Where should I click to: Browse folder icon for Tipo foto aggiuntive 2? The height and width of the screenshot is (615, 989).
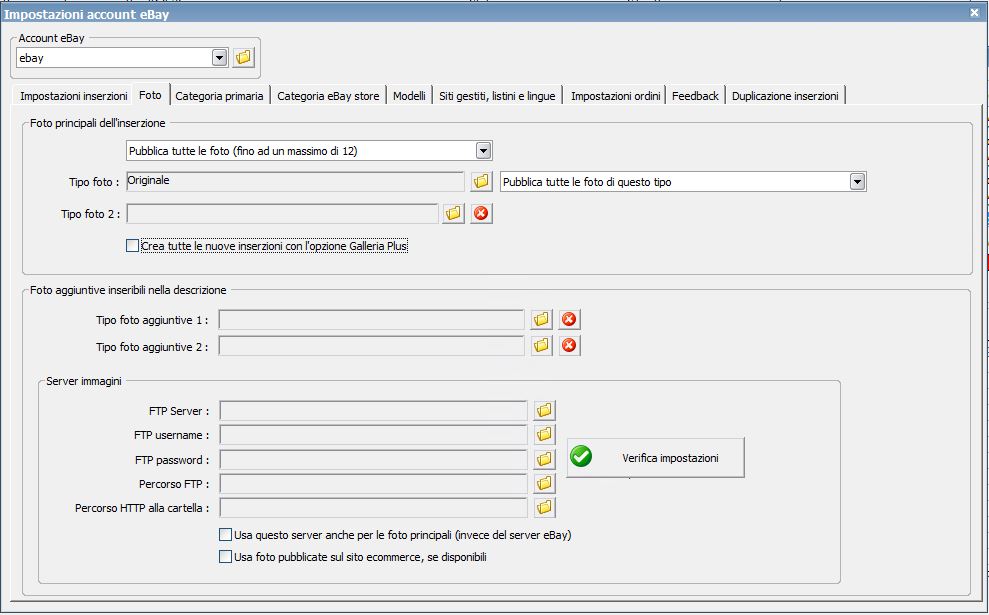click(541, 346)
